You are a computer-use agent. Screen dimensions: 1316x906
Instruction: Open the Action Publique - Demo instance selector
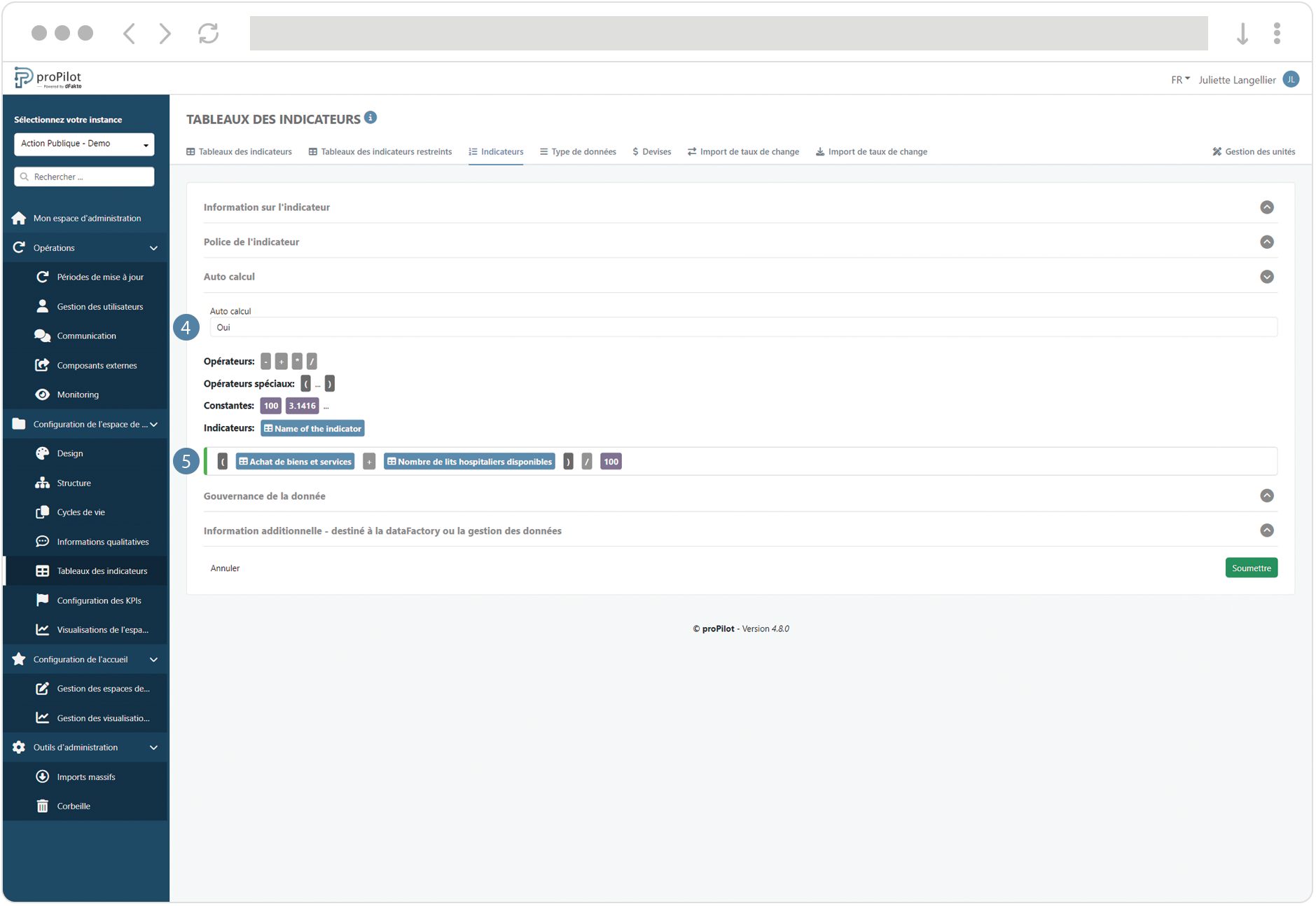(x=83, y=144)
